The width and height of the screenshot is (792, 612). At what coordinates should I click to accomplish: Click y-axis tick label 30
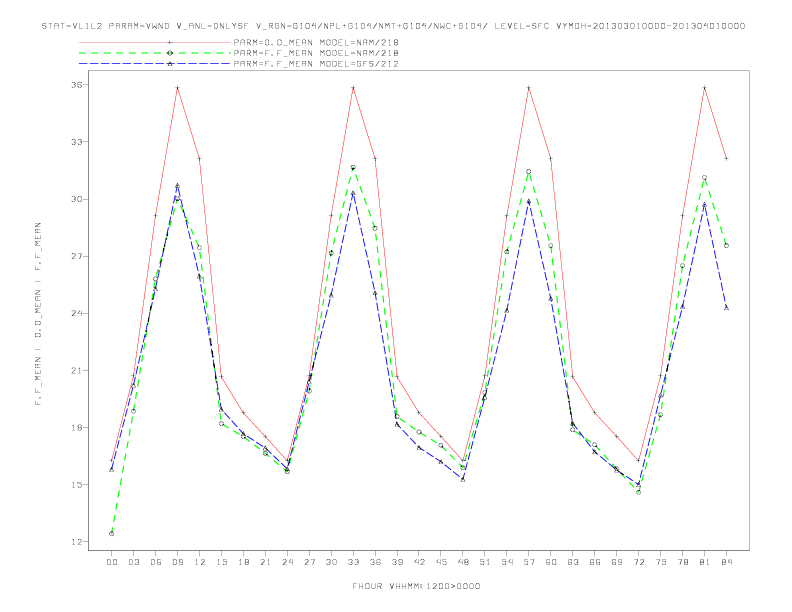click(77, 199)
